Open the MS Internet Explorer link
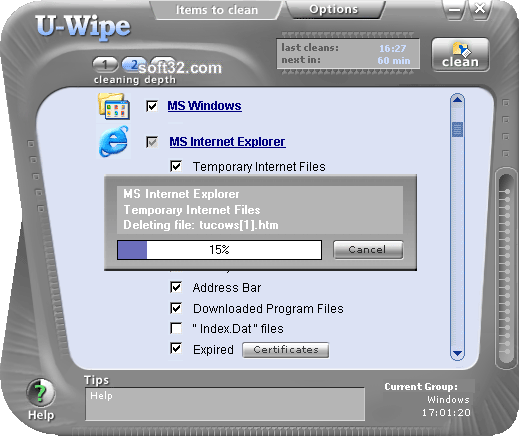Viewport: 519px width, 436px height. tap(227, 142)
